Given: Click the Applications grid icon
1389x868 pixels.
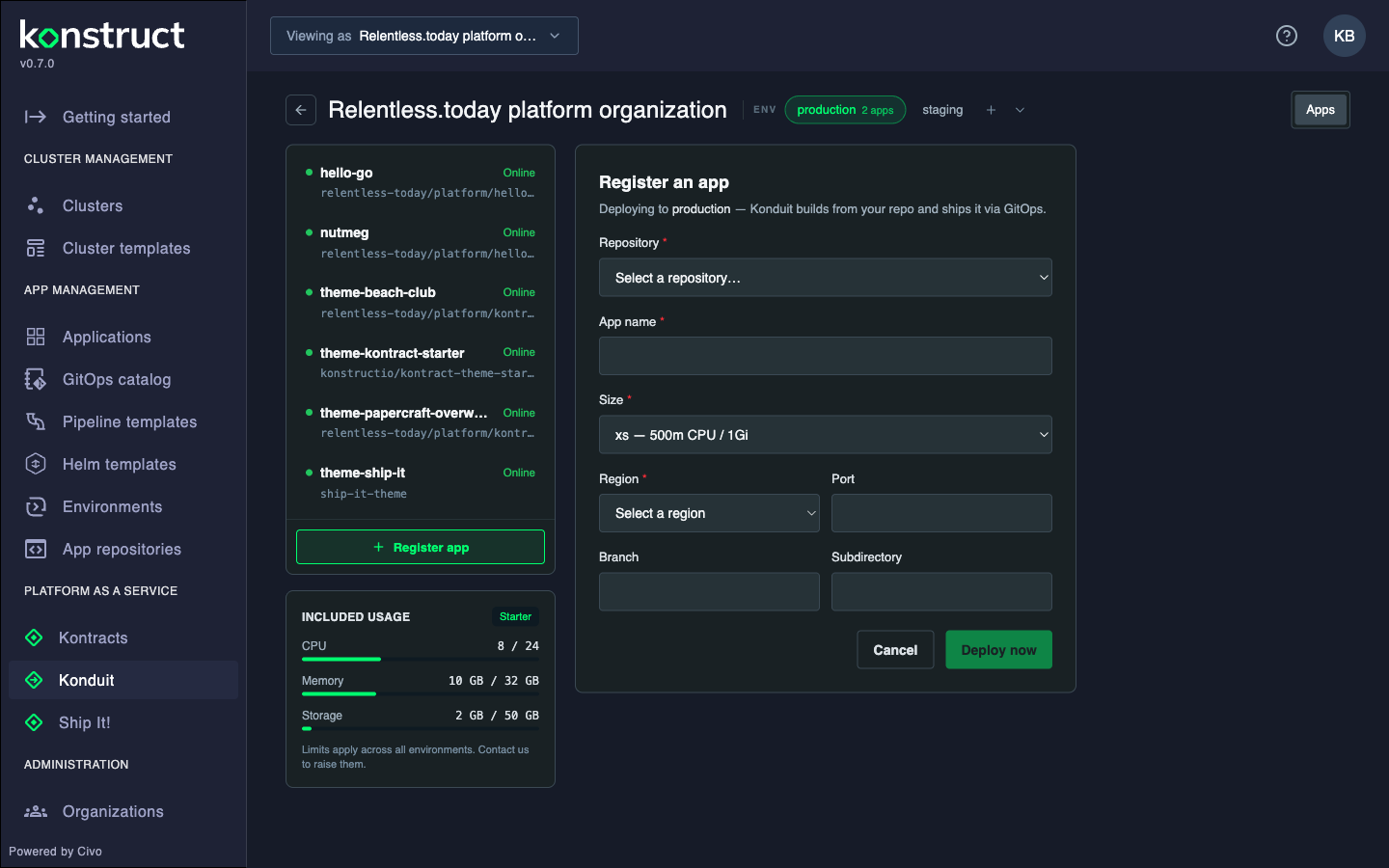Looking at the screenshot, I should pyautogui.click(x=36, y=337).
